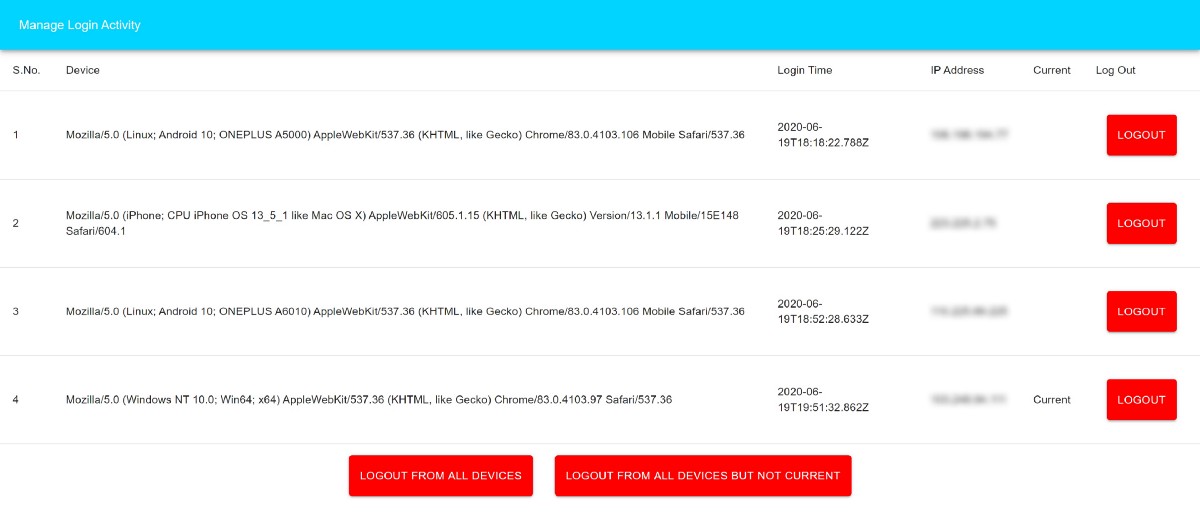
Task: Log out the current Windows NT session
Action: coord(1141,399)
